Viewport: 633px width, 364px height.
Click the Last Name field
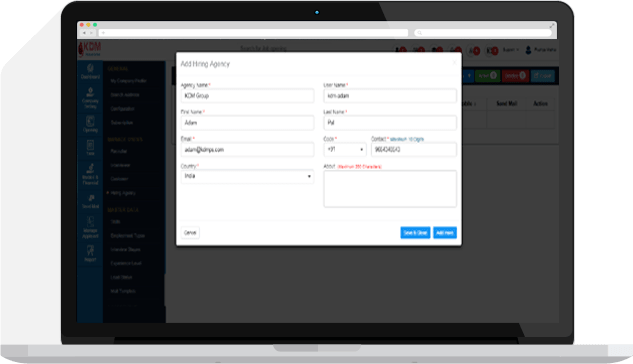pyautogui.click(x=390, y=123)
